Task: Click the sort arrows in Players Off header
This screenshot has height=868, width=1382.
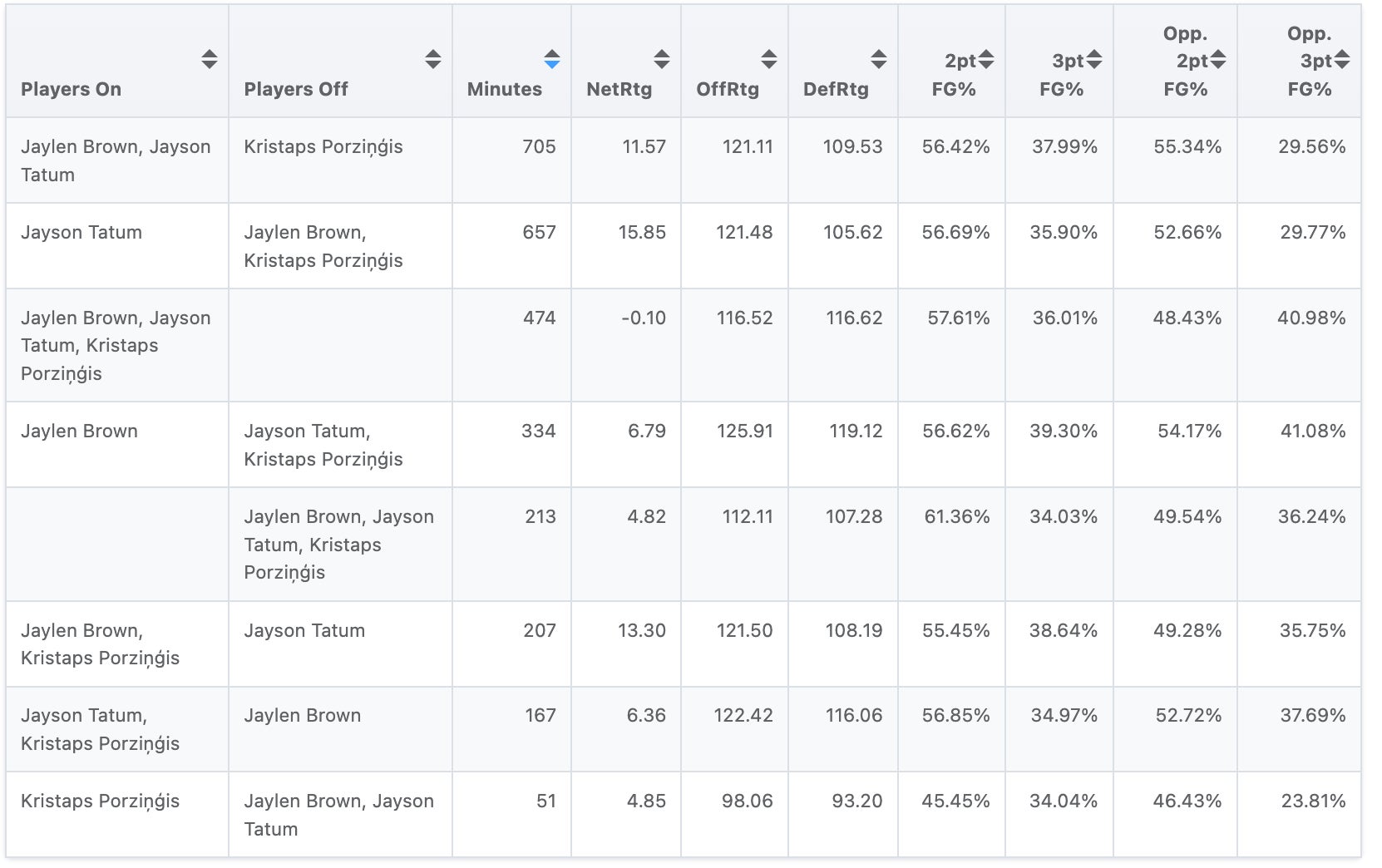Action: (432, 59)
